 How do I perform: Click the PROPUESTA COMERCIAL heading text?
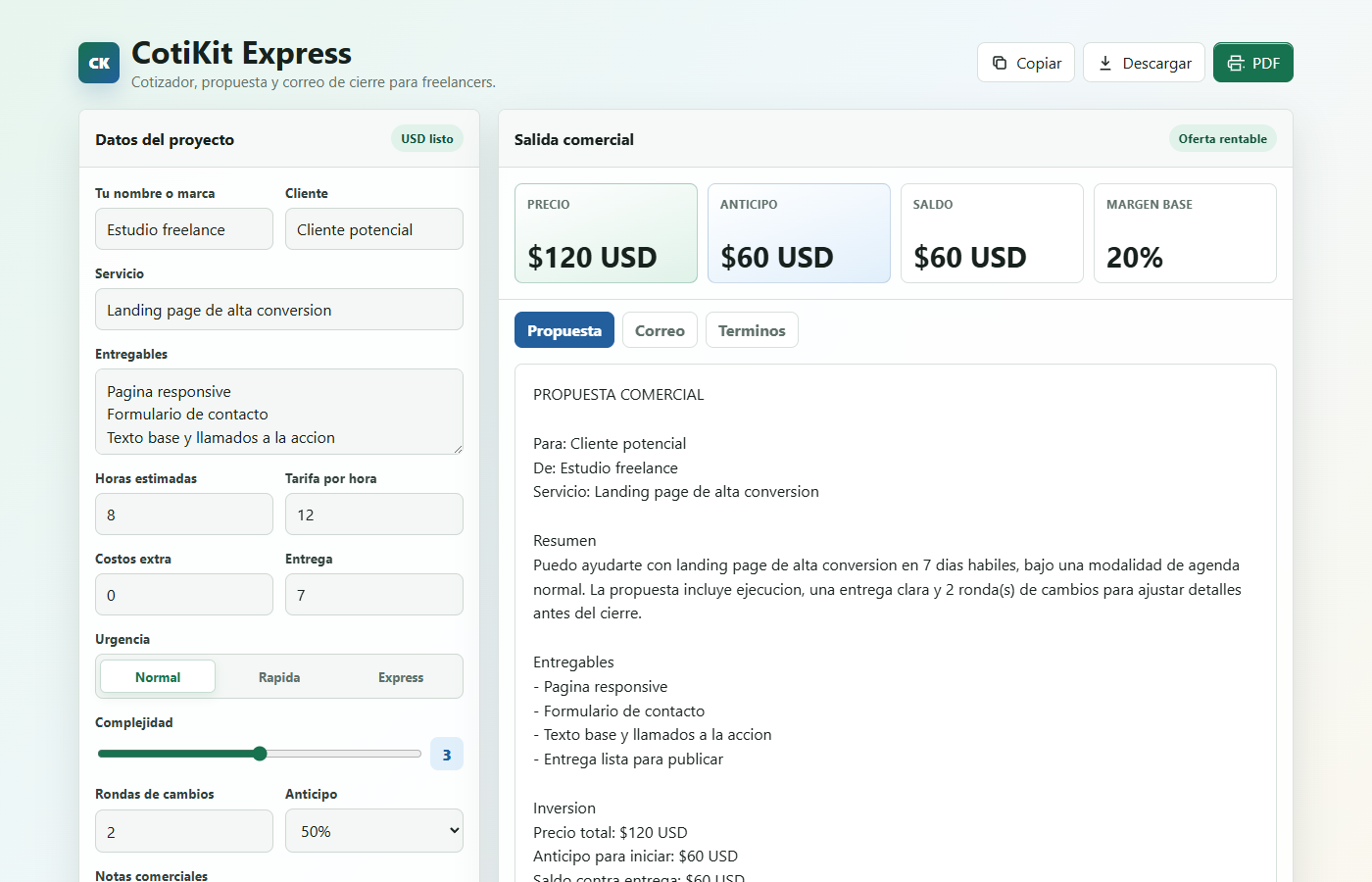point(618,395)
